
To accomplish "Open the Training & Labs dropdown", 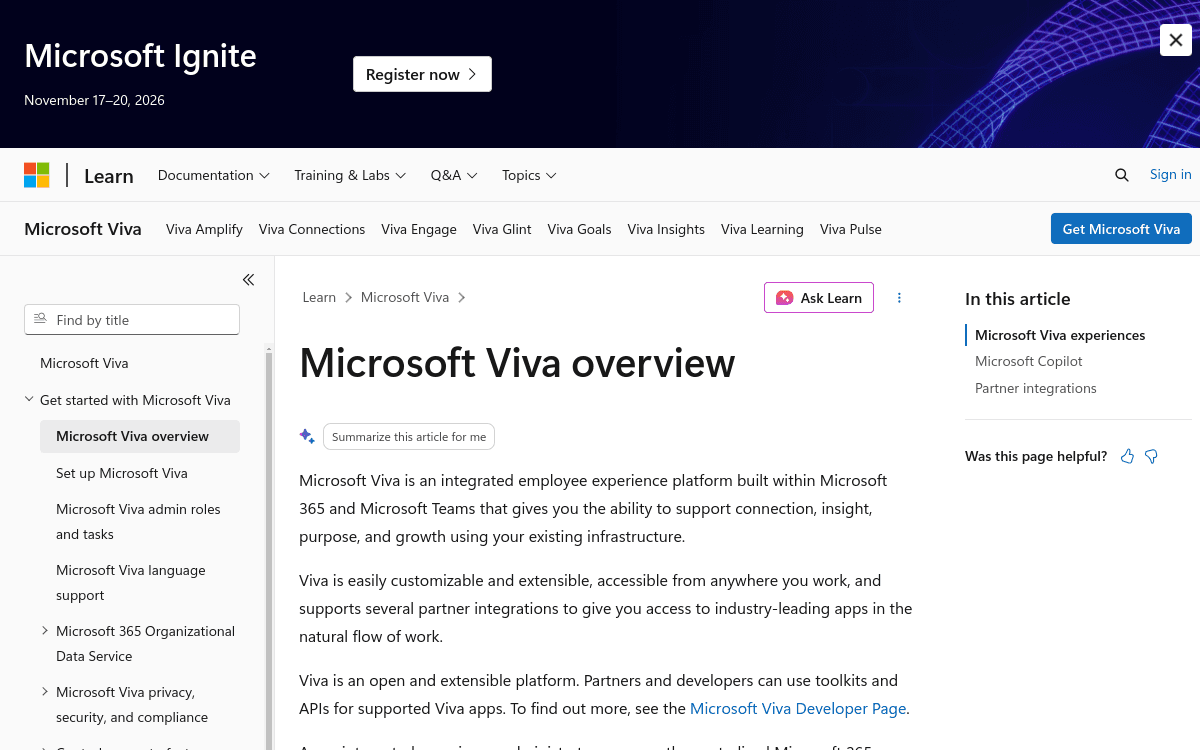I will click(350, 175).
